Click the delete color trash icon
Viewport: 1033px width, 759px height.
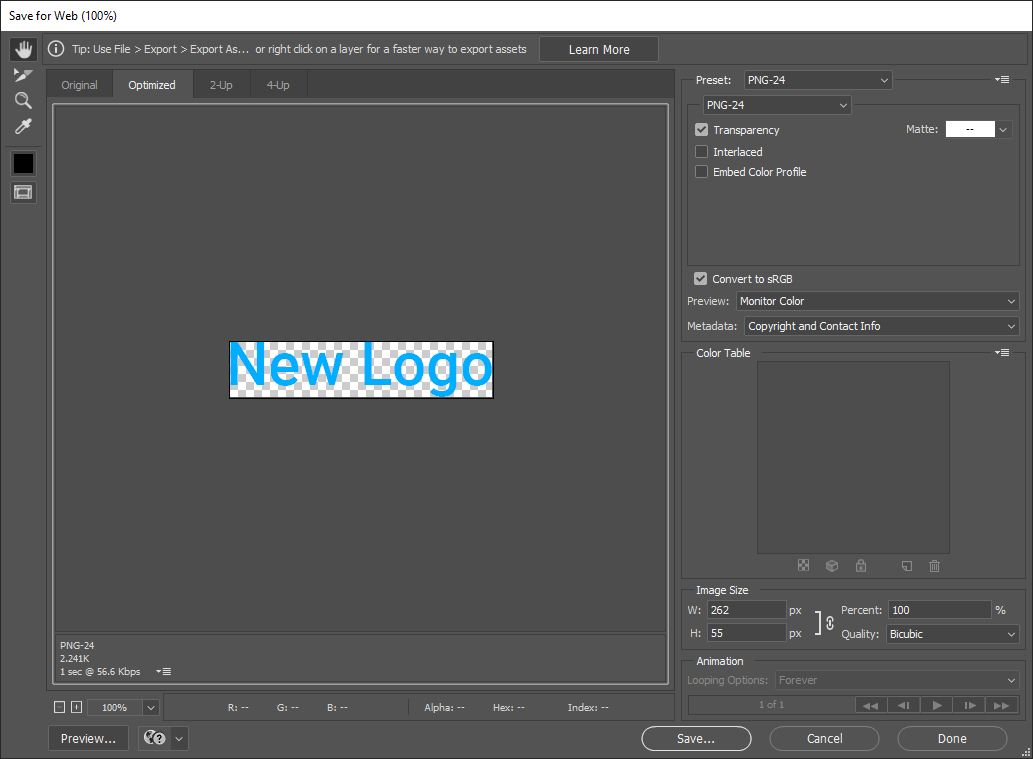pos(934,565)
